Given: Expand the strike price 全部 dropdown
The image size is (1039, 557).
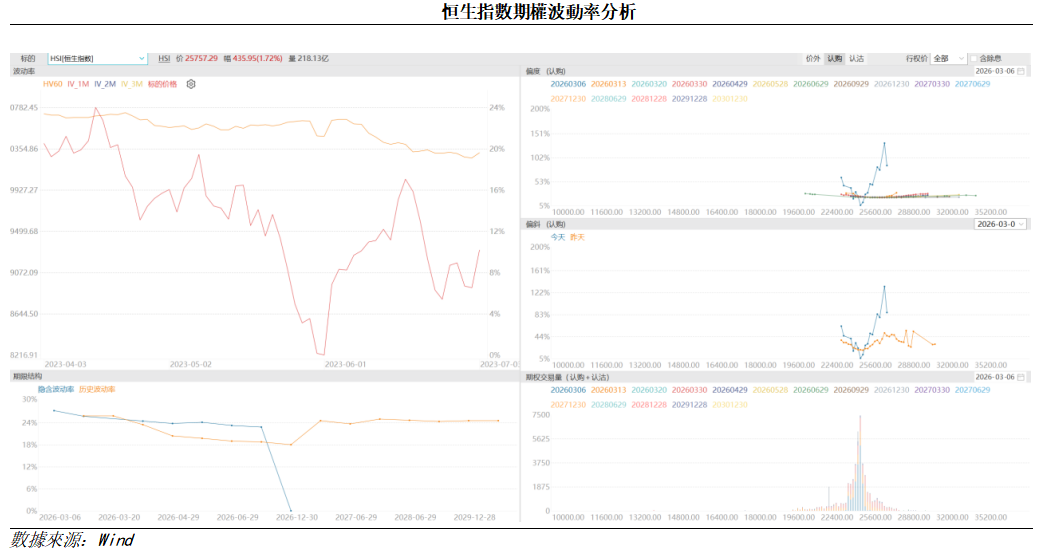Looking at the screenshot, I should click(961, 59).
